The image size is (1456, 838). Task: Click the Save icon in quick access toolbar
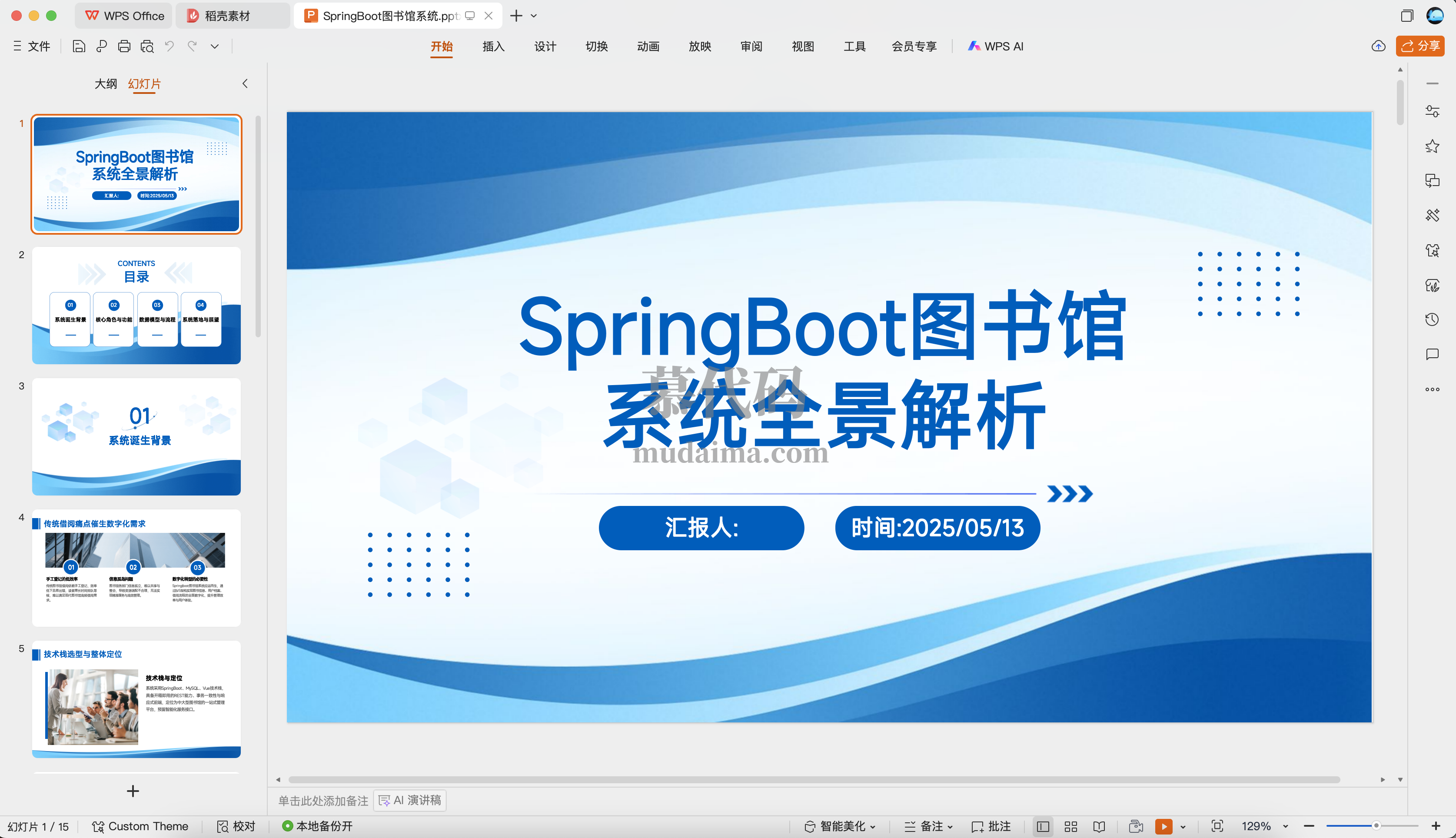[x=79, y=46]
